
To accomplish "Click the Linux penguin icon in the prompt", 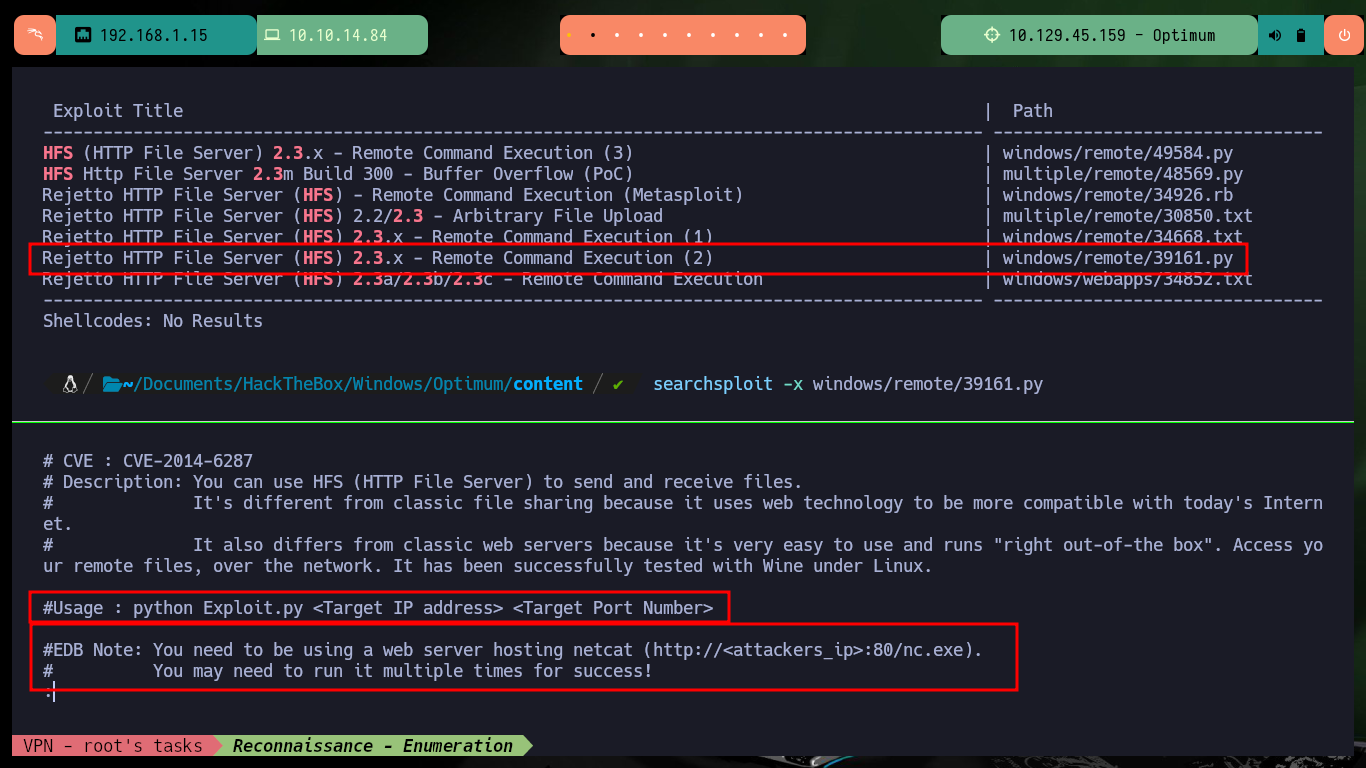I will pyautogui.click(x=70, y=384).
